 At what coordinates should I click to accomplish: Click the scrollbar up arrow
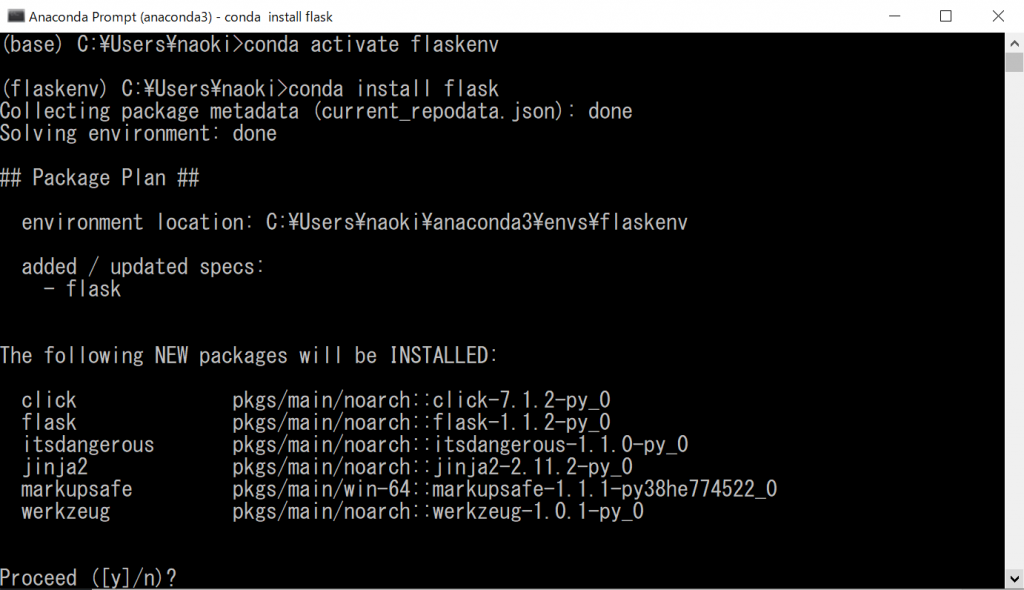[x=1014, y=41]
